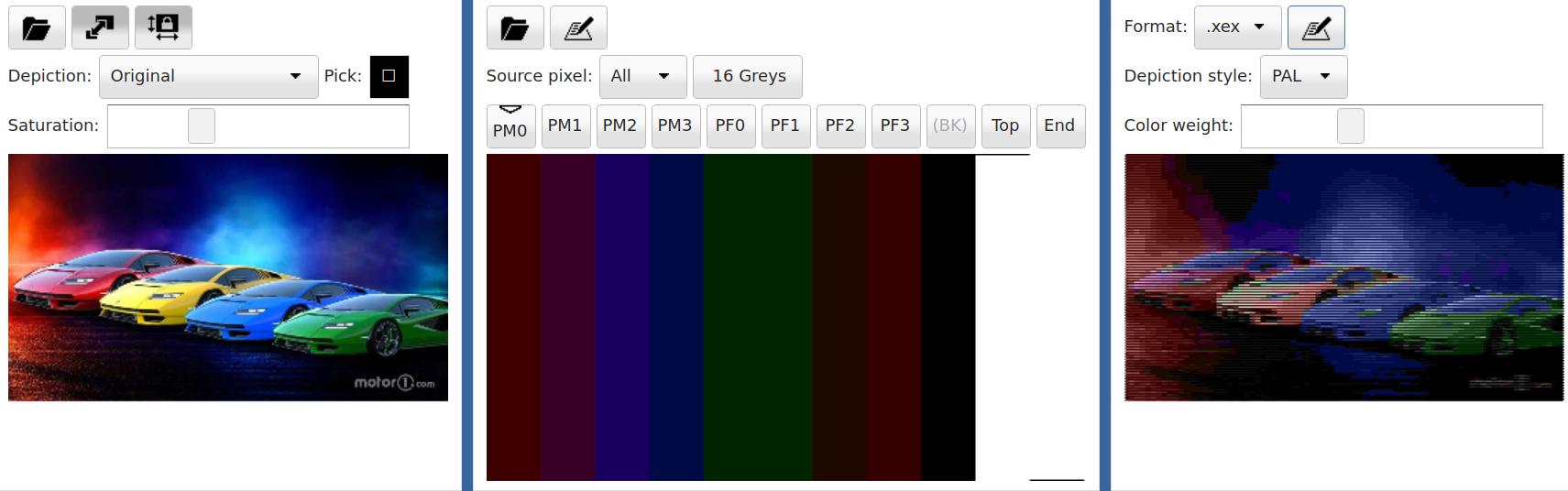Select the PM0 palette register
Viewport: 1568px width, 491px height.
click(510, 126)
